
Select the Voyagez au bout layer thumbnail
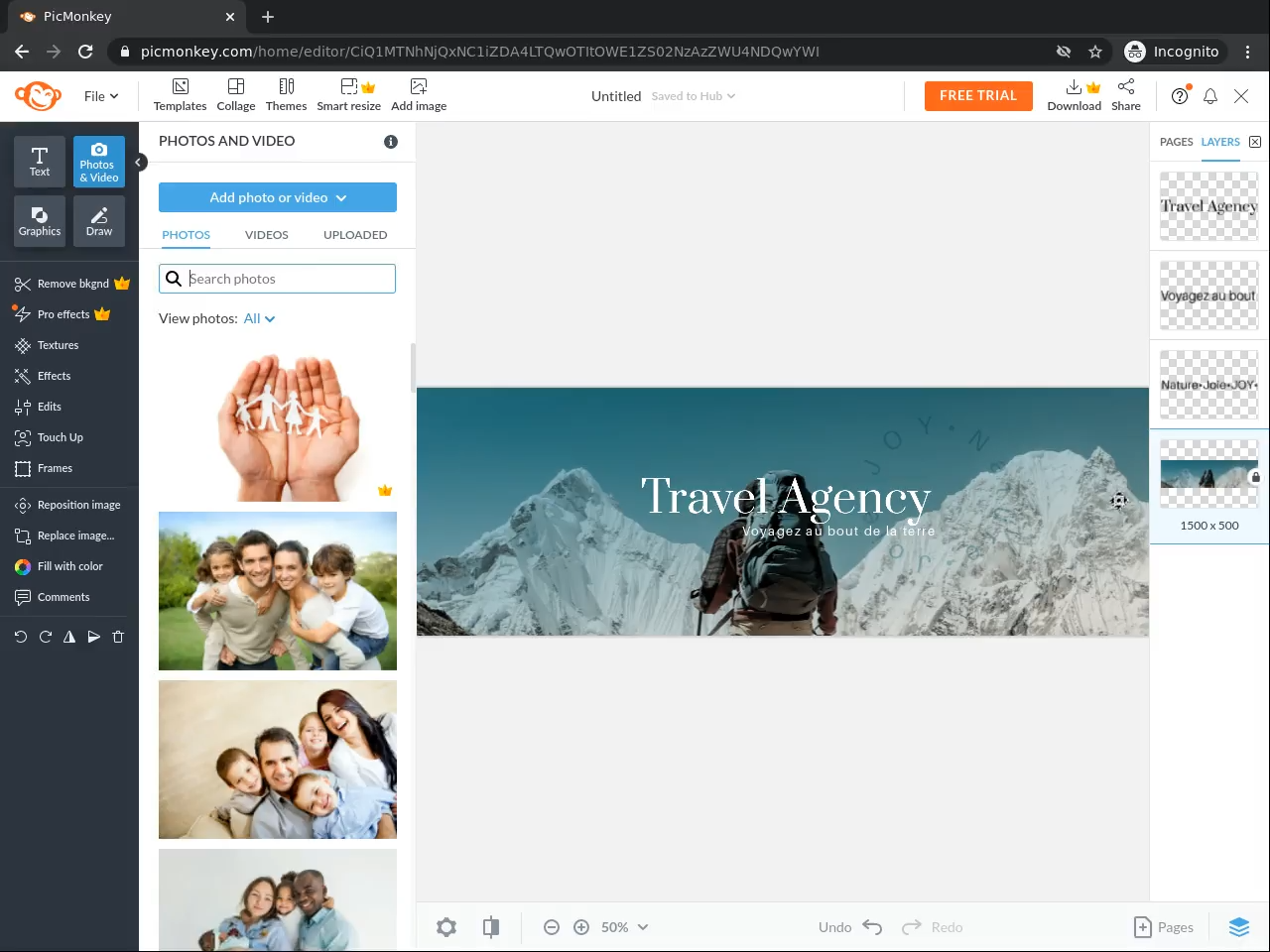tap(1209, 296)
